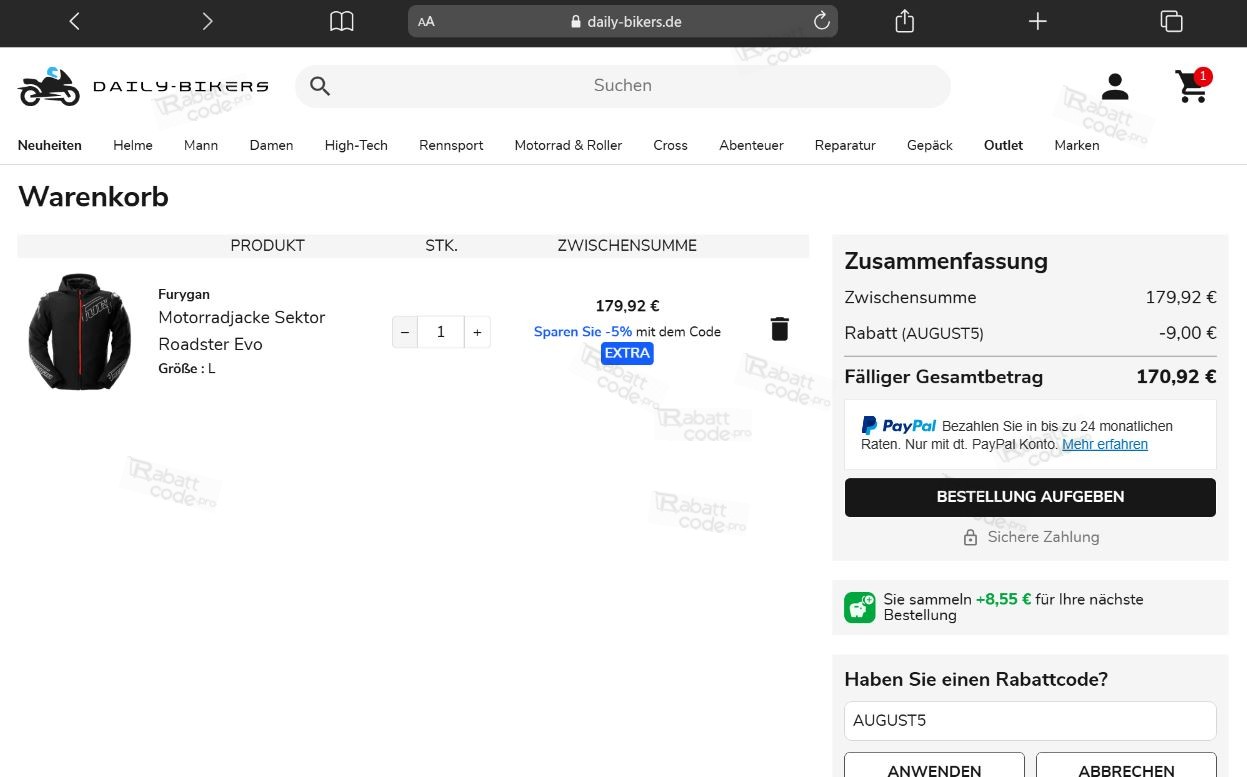Click the Daily-Bikers motorcycle logo
The height and width of the screenshot is (777, 1247).
(x=143, y=87)
